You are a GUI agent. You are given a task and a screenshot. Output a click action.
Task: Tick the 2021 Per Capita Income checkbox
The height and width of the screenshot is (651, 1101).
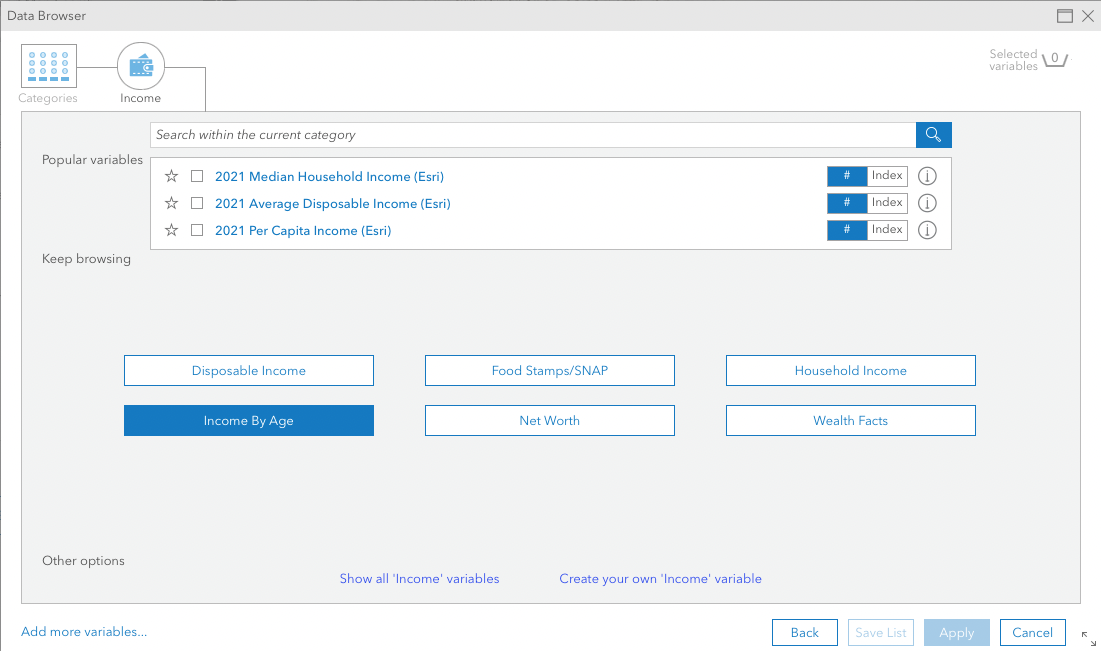click(x=197, y=230)
